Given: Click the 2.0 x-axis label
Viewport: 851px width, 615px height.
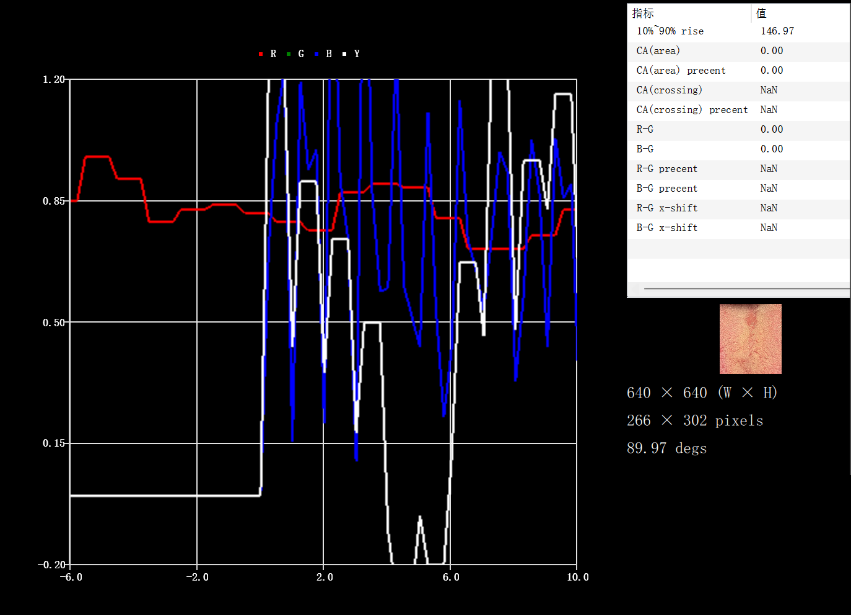Looking at the screenshot, I should [x=325, y=577].
